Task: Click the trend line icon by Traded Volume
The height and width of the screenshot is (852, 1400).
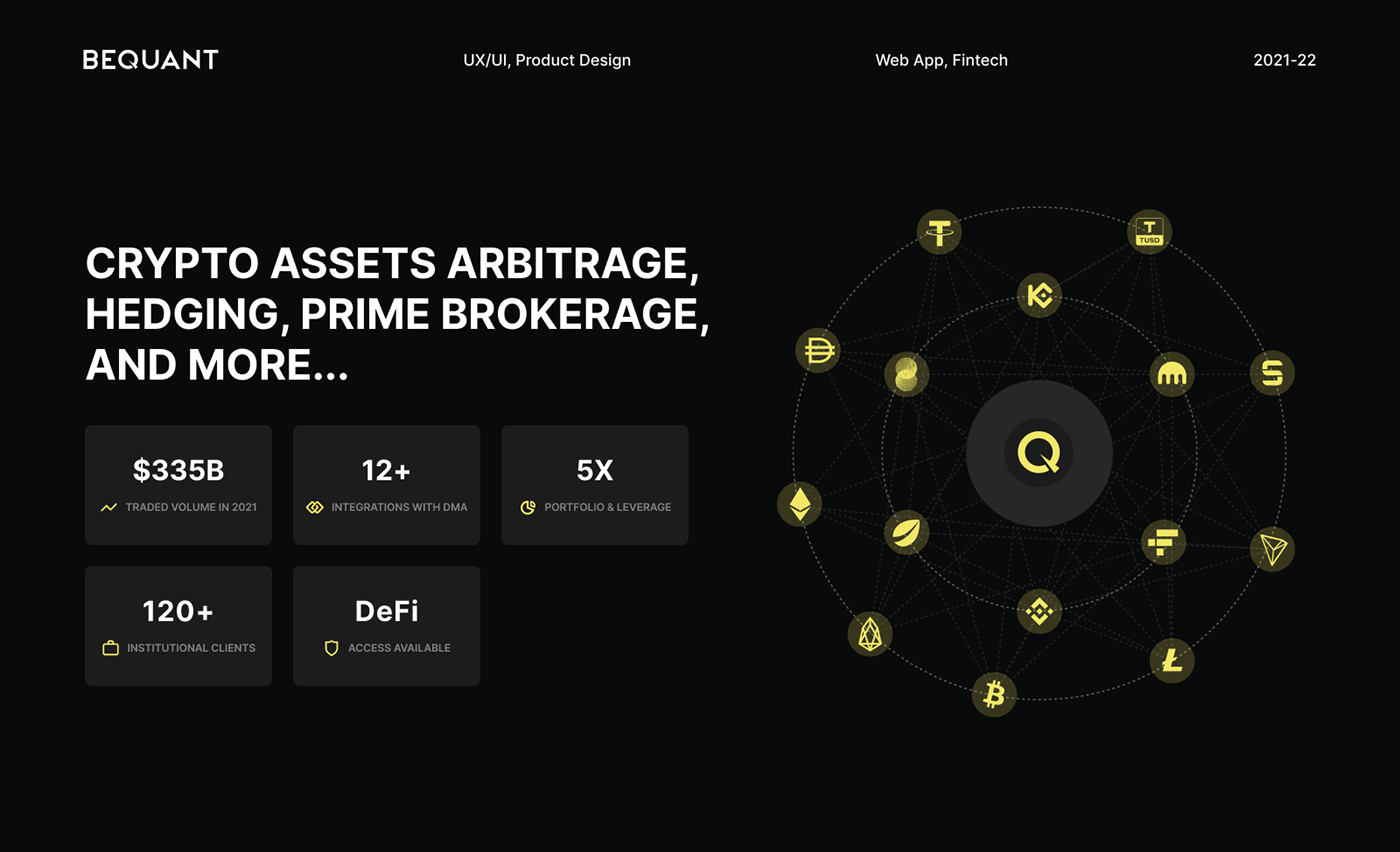Action: pyautogui.click(x=109, y=507)
